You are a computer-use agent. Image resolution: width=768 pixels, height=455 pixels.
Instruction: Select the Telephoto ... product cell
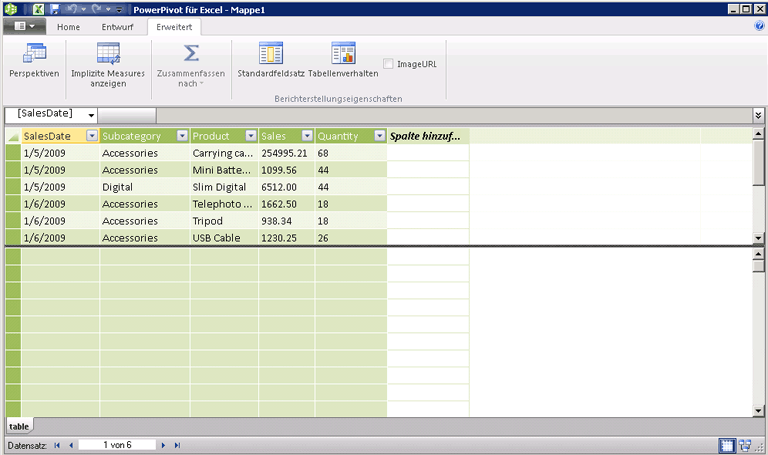tap(224, 204)
